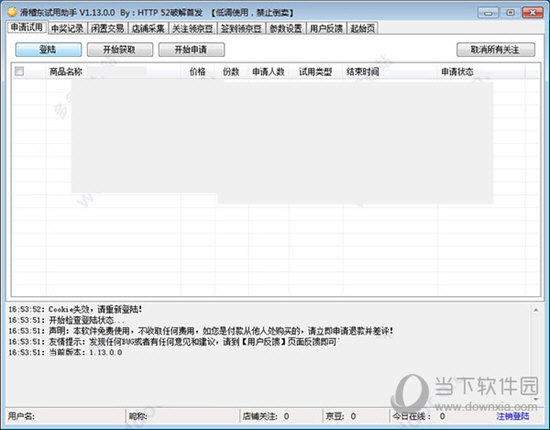Select the log line 'Cookie失效，请重新登陆!'
550x430 pixels.
click(x=75, y=309)
